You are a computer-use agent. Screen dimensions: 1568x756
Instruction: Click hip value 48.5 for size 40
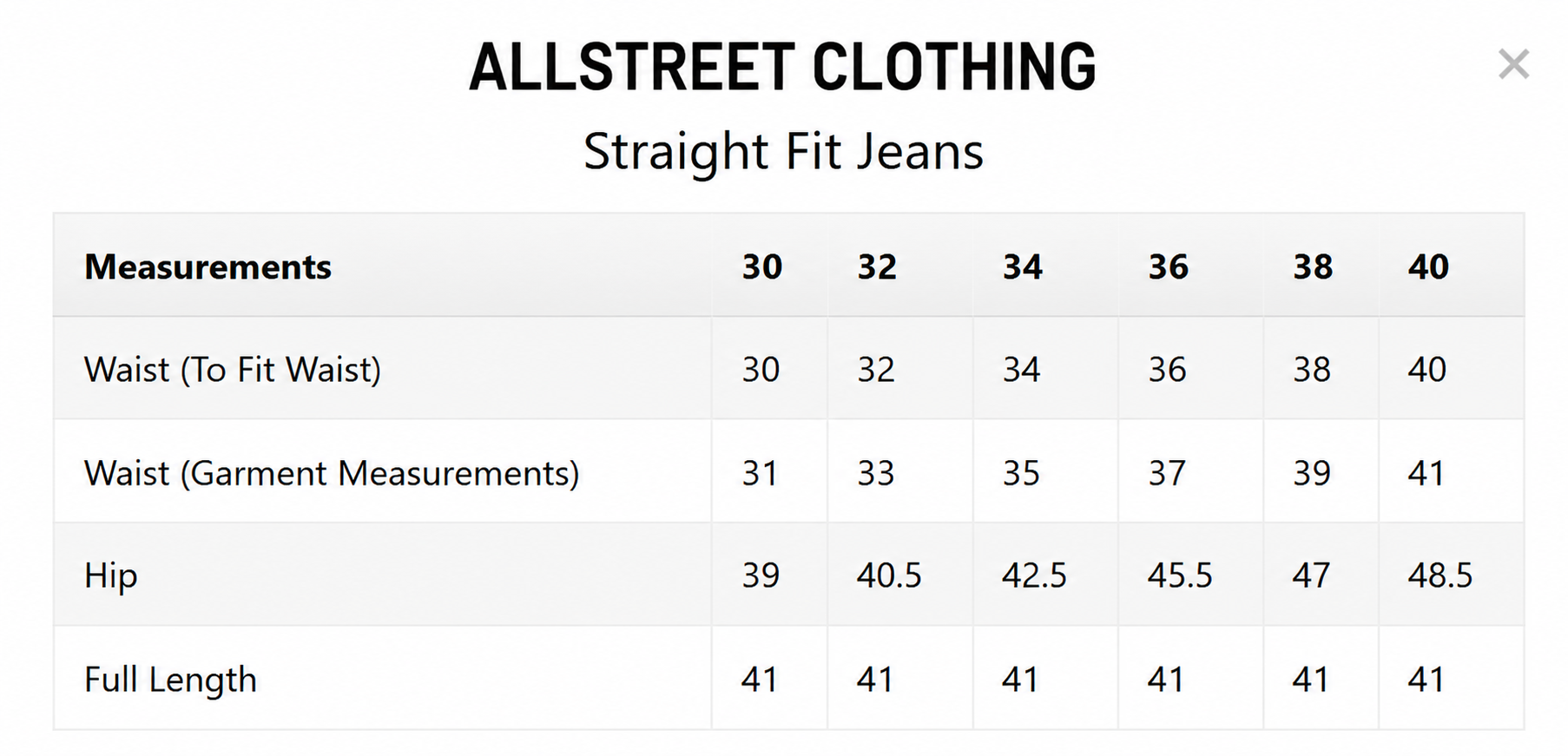[1440, 575]
